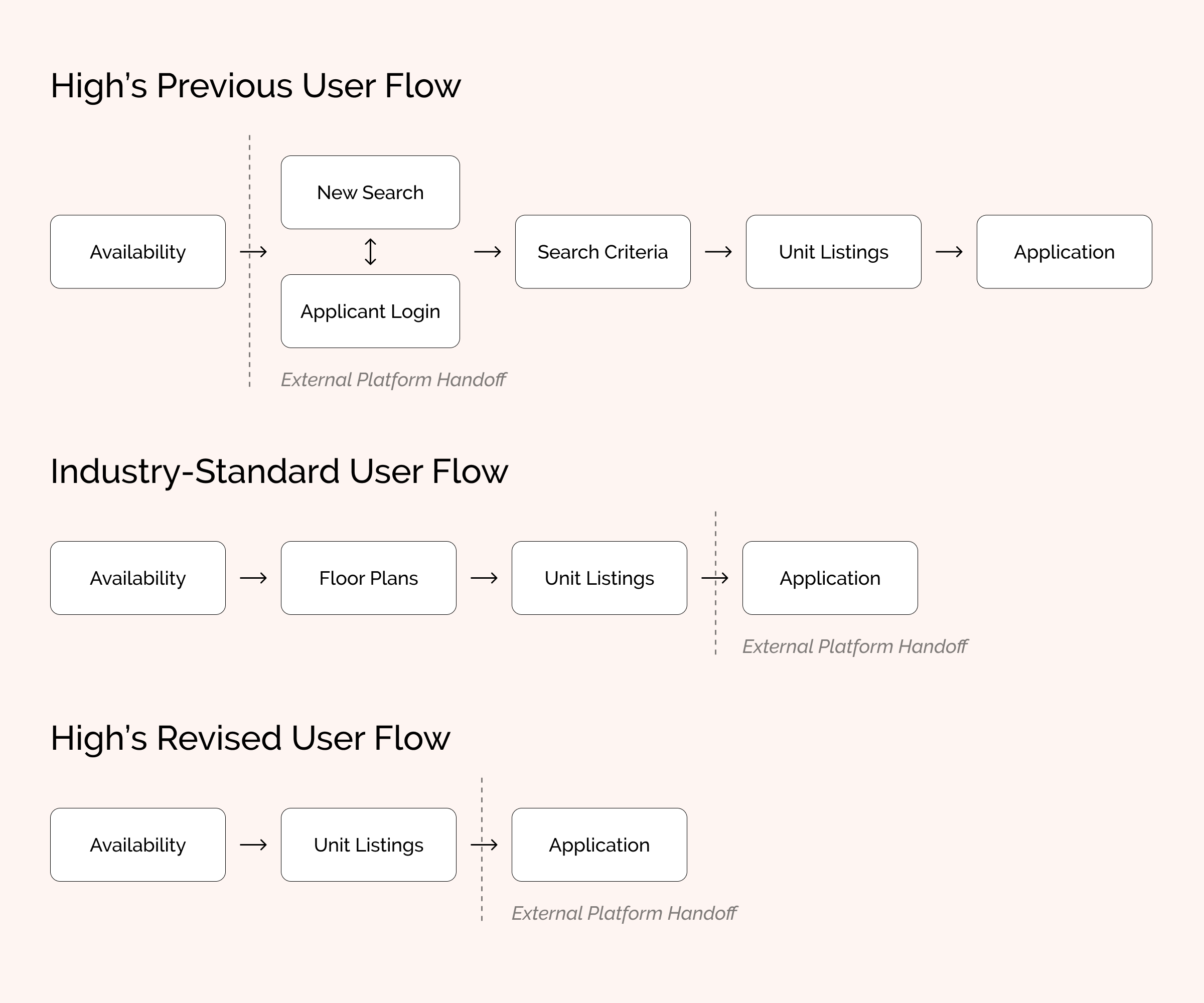The image size is (1204, 1003).
Task: Click the High's Revised User Flow heading
Action: point(250,738)
